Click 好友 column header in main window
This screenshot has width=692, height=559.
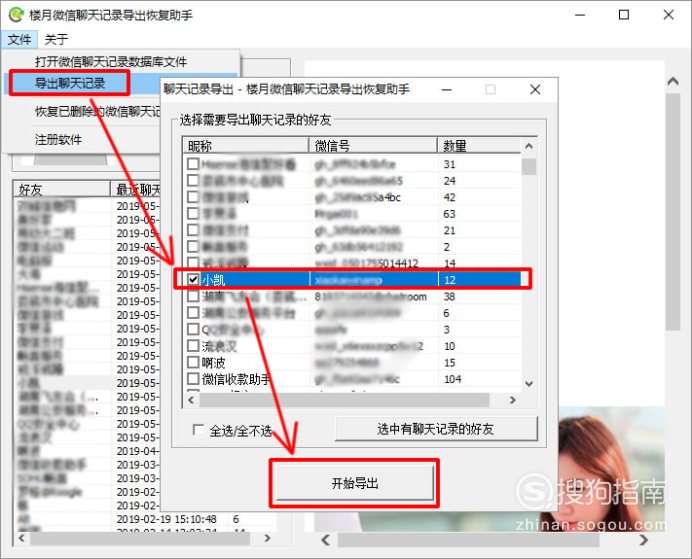pos(62,189)
